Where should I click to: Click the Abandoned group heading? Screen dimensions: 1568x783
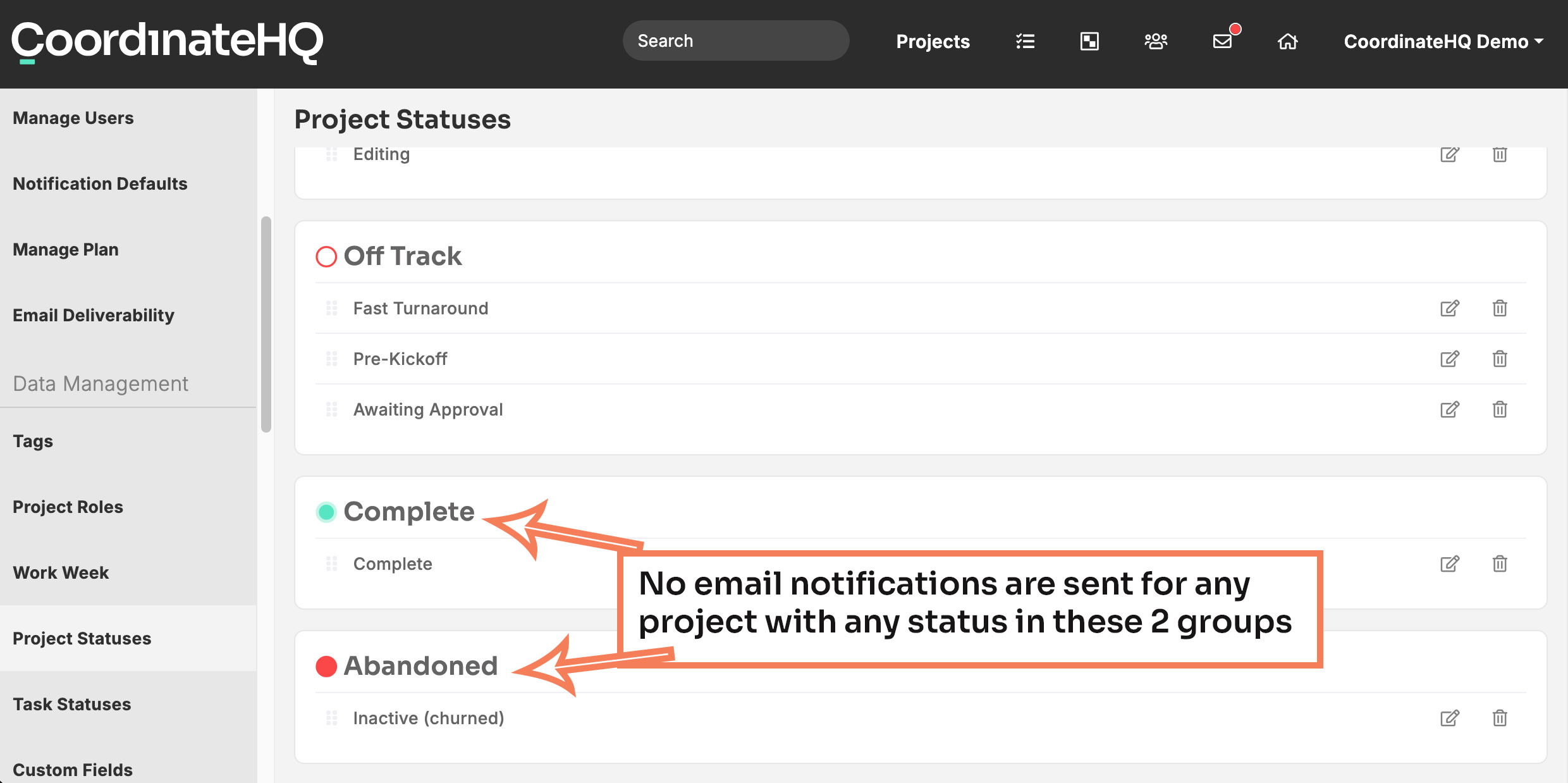(x=421, y=666)
